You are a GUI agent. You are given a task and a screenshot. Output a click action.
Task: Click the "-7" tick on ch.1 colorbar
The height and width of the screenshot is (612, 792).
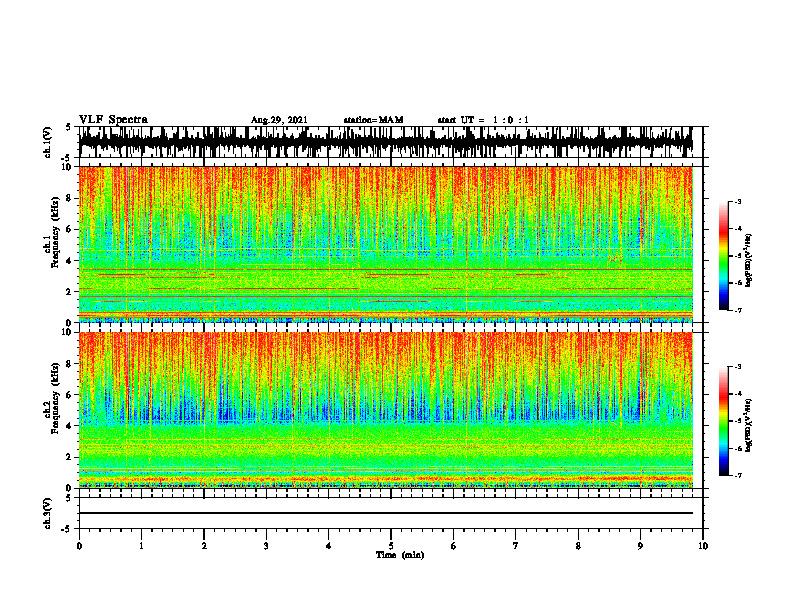point(738,310)
